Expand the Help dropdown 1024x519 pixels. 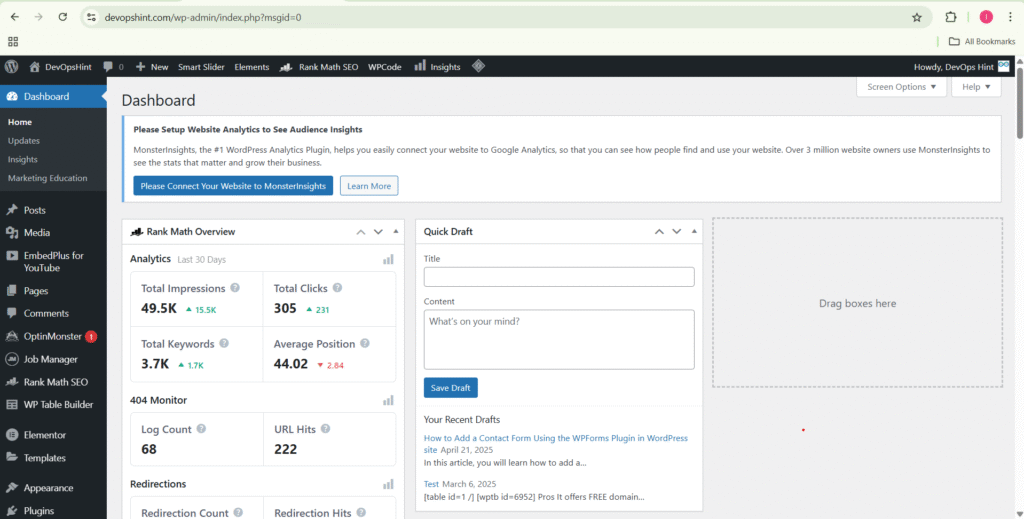coord(976,87)
